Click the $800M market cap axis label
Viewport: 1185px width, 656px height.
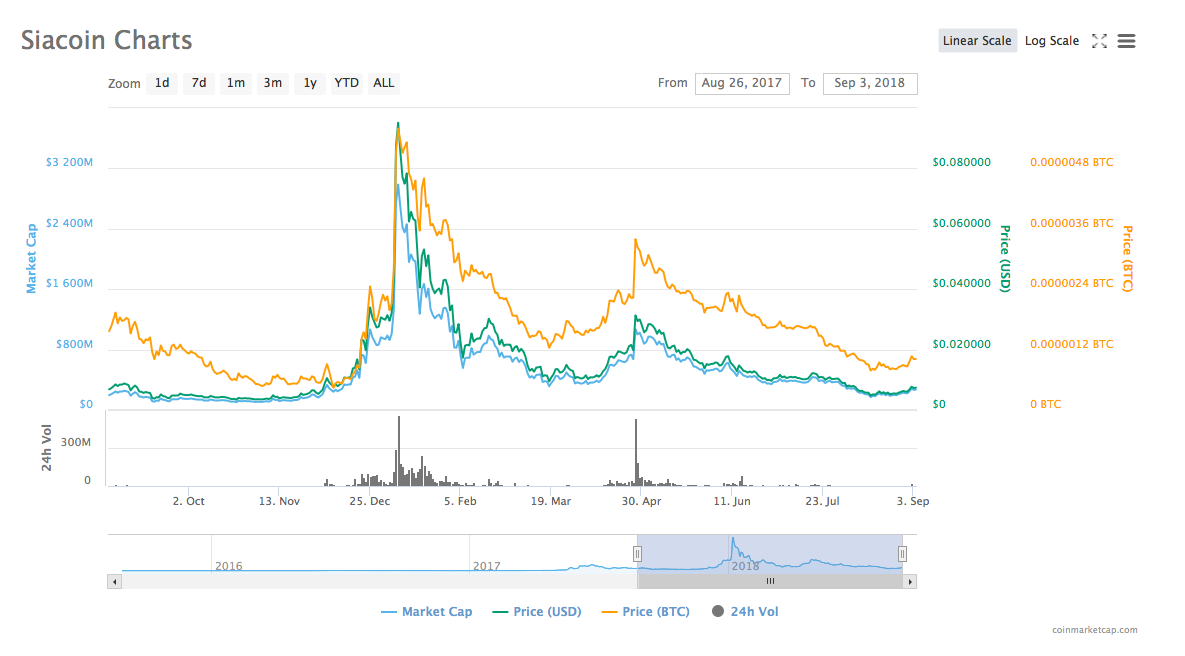click(74, 345)
